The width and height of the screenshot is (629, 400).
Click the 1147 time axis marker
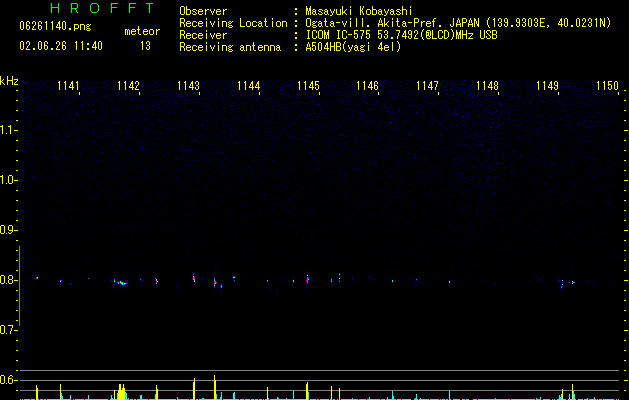pos(427,85)
